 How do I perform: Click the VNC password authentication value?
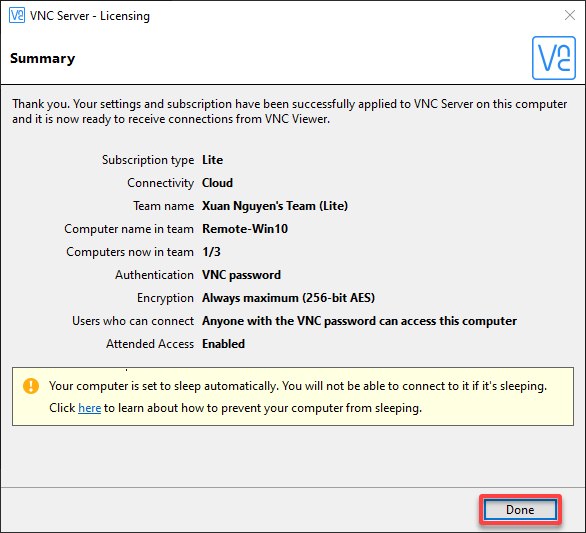pos(241,275)
